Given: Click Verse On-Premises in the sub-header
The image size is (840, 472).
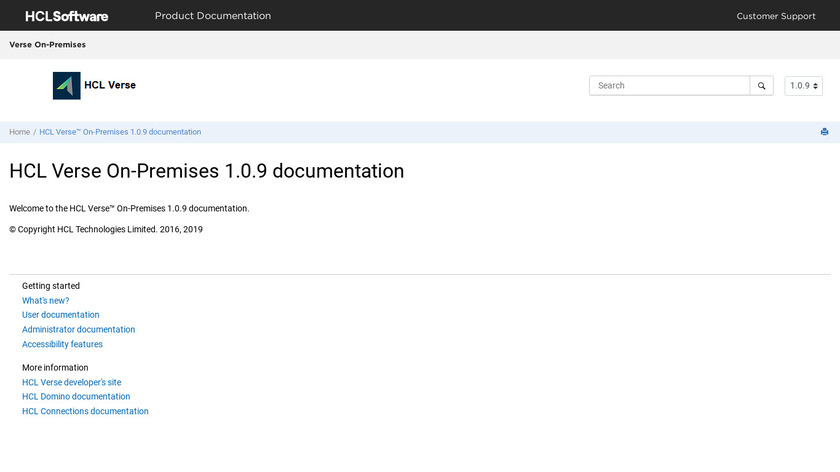Looking at the screenshot, I should (x=48, y=45).
